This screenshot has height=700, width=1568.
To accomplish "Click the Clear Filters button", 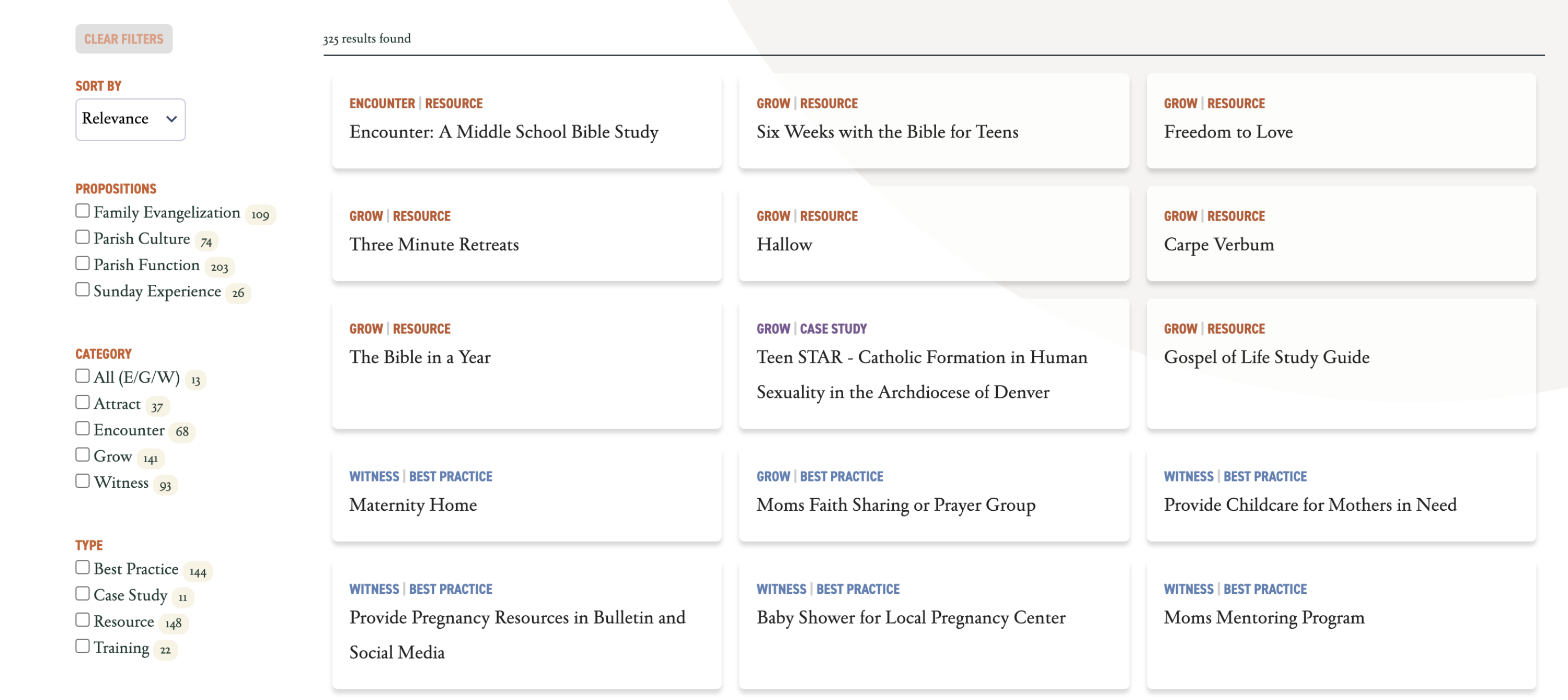I will coord(123,39).
